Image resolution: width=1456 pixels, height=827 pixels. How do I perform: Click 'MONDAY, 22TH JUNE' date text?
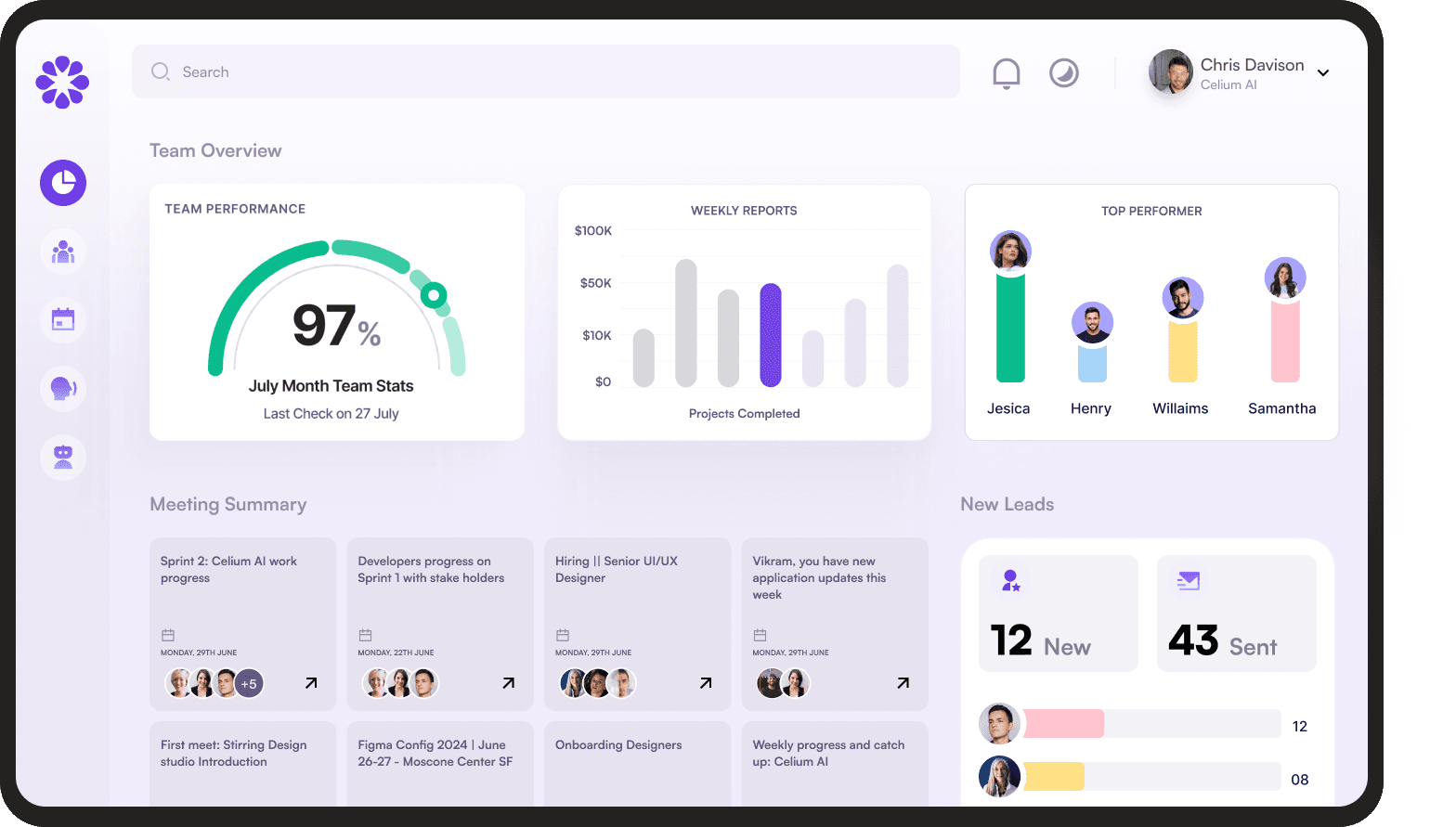tap(396, 653)
